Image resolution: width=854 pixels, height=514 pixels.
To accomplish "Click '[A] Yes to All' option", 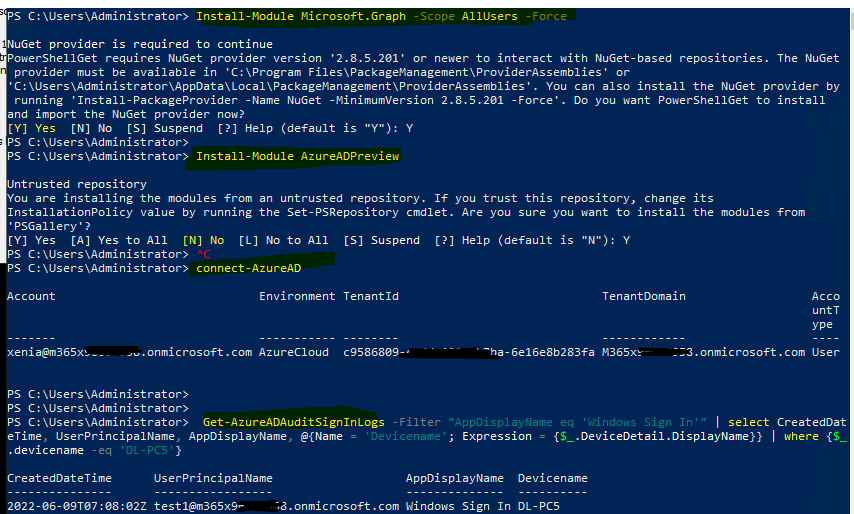I will pyautogui.click(x=119, y=240).
